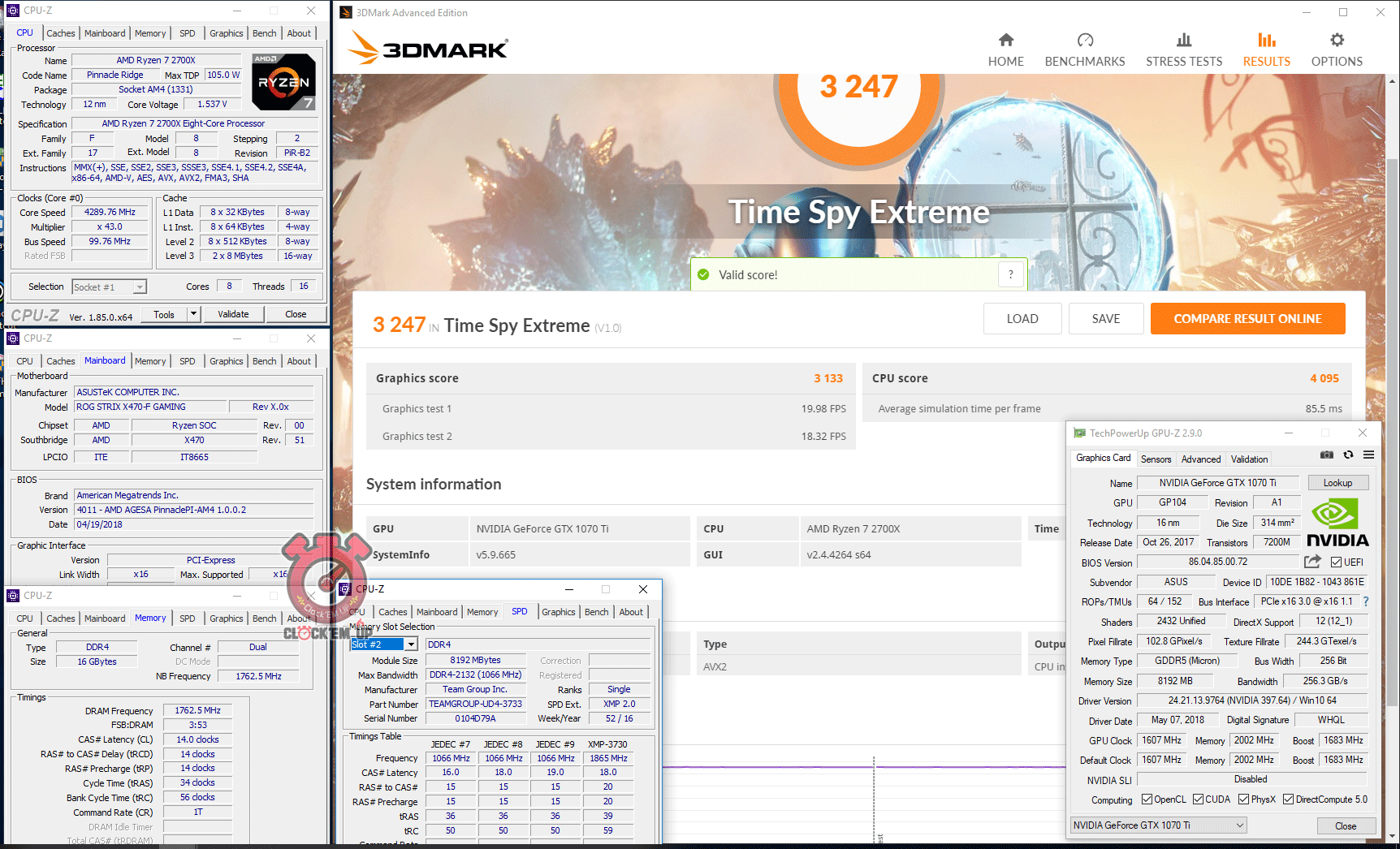The image size is (1400, 849).
Task: Click the BIOS export share icon in GPU-Z
Action: pyautogui.click(x=1312, y=562)
